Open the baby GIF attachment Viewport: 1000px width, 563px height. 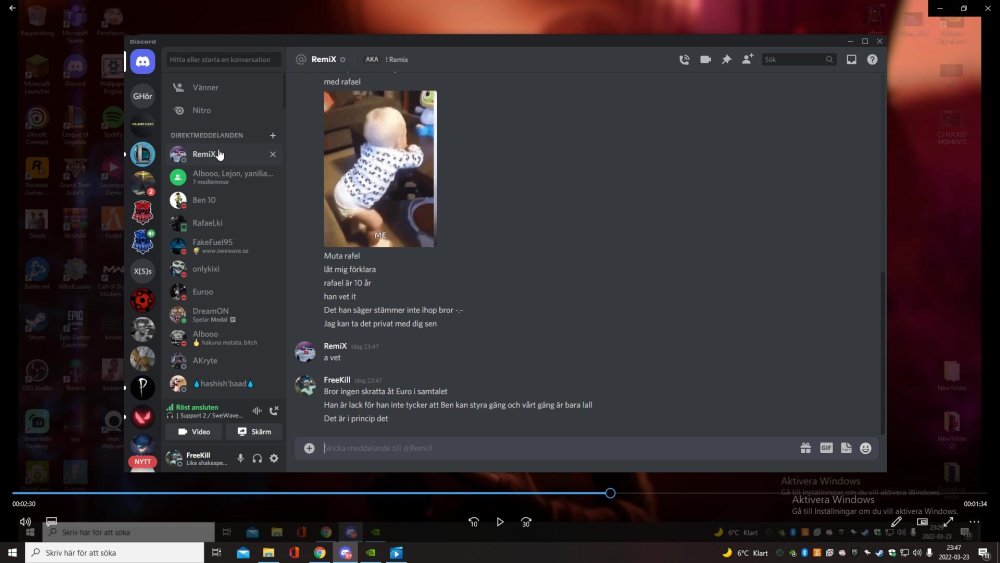[380, 168]
